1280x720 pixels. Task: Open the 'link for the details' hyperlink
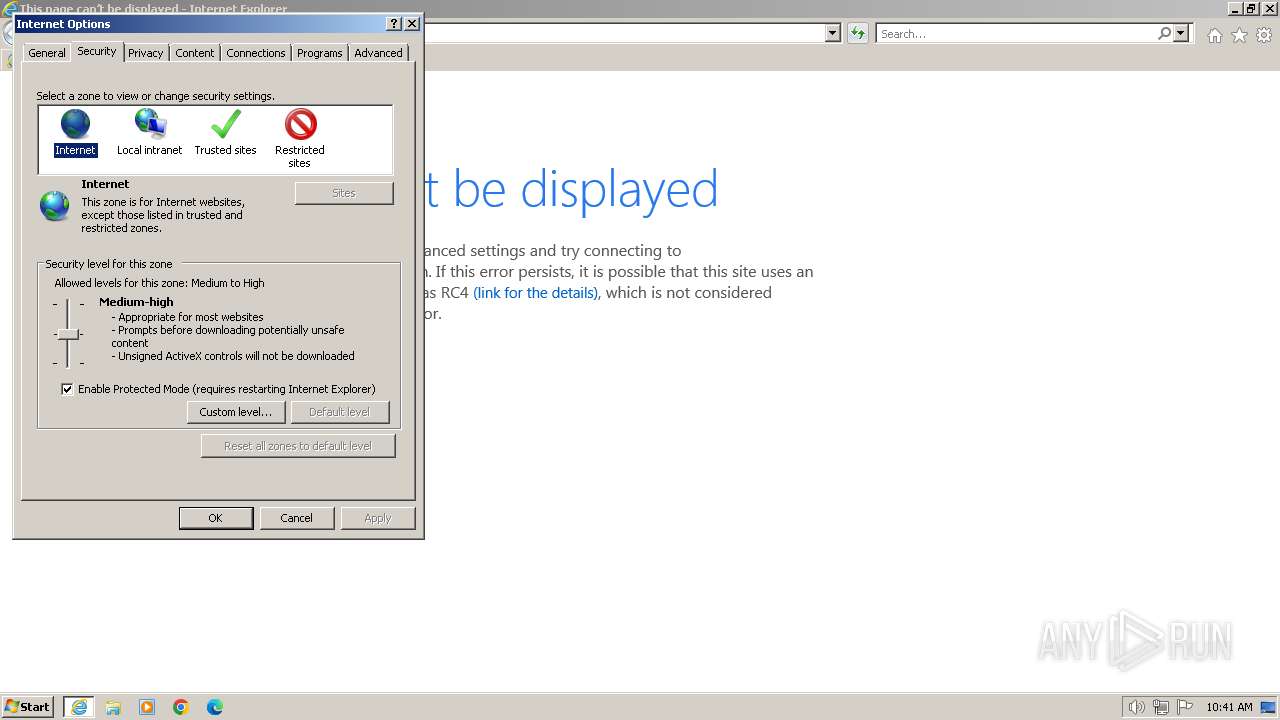coord(536,293)
